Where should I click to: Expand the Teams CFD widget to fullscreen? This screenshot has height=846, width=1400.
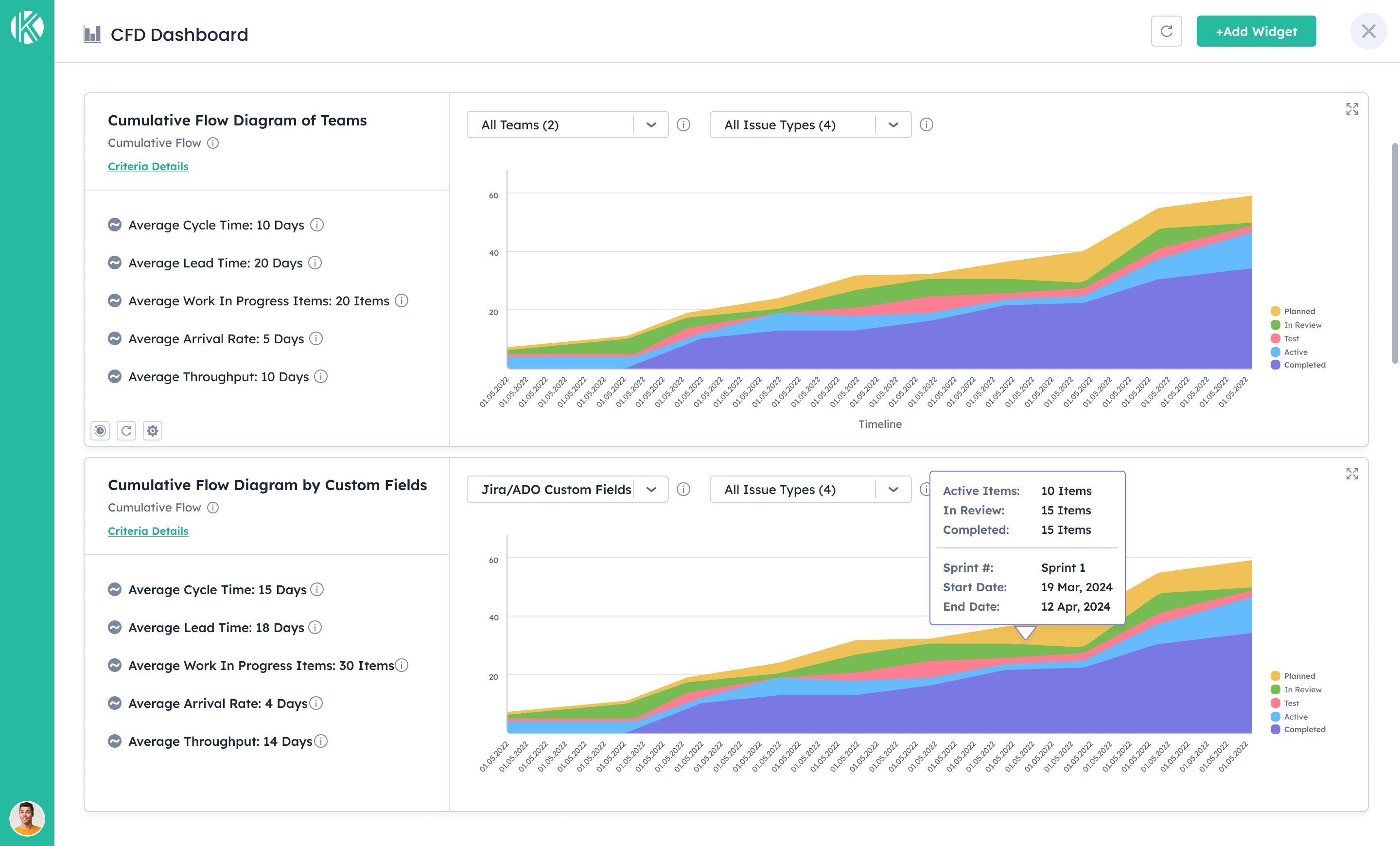coord(1352,109)
